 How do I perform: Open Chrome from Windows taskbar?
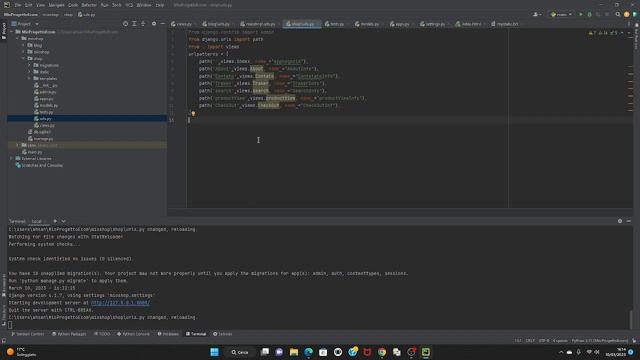pos(382,352)
